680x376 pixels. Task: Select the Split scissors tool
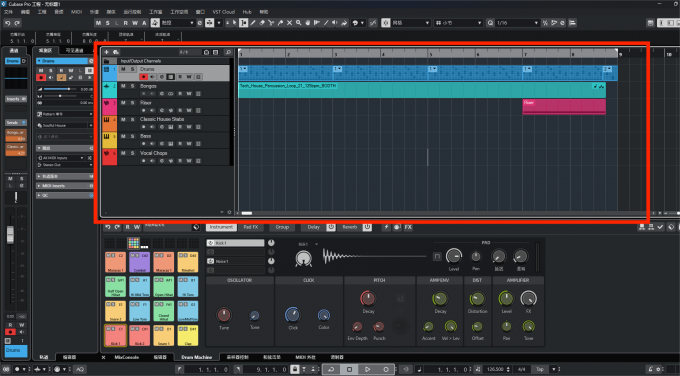point(271,23)
